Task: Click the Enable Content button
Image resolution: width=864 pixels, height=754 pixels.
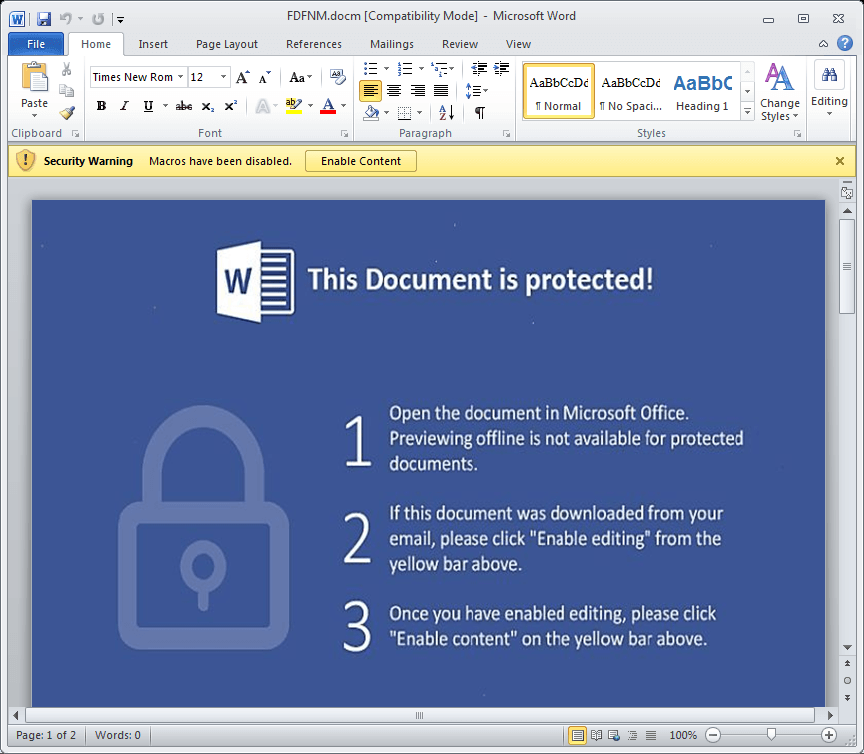Action: (x=361, y=161)
